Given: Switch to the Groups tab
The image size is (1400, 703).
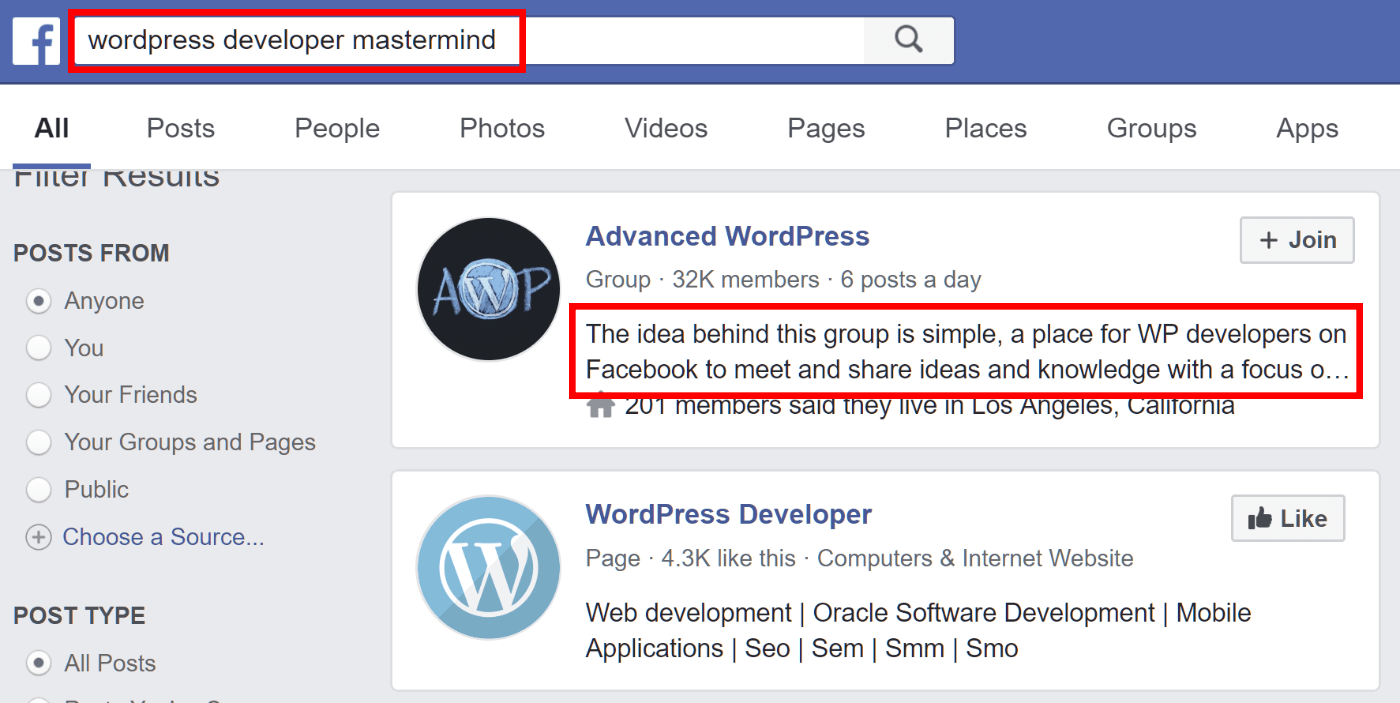Looking at the screenshot, I should (x=1151, y=128).
